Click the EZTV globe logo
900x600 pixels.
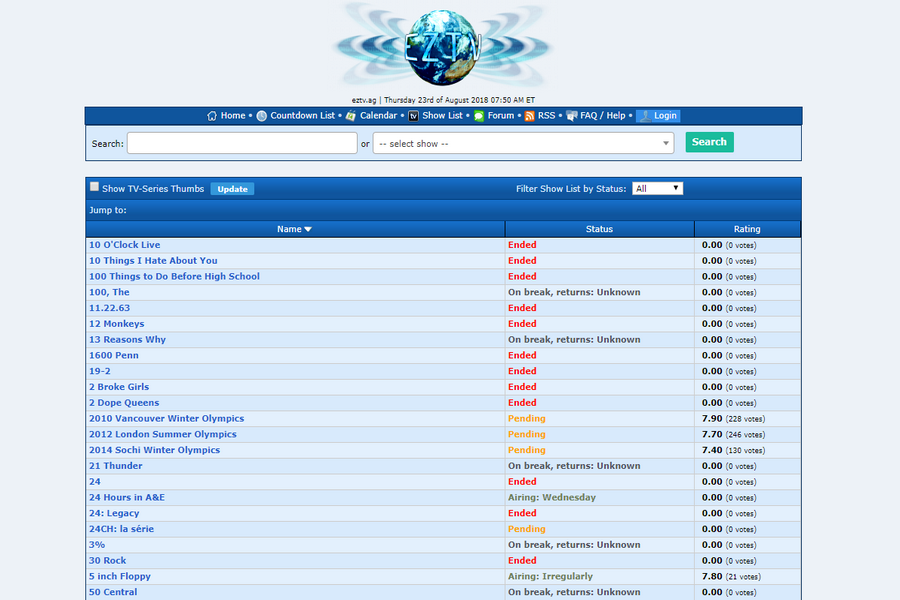coord(442,47)
